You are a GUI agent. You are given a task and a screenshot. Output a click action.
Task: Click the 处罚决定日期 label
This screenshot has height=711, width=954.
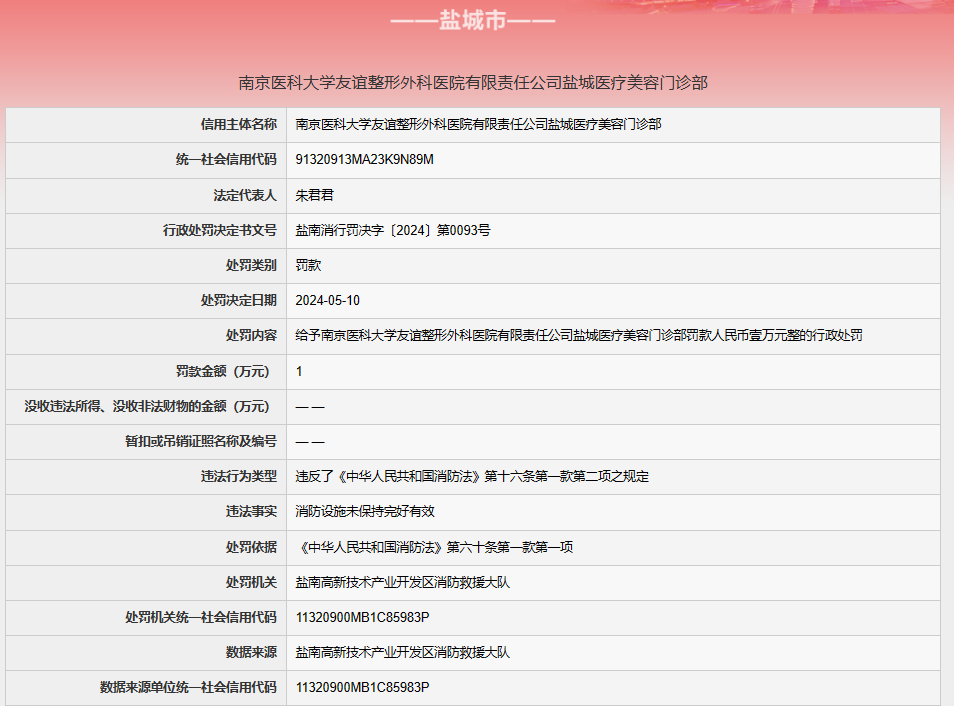point(238,300)
